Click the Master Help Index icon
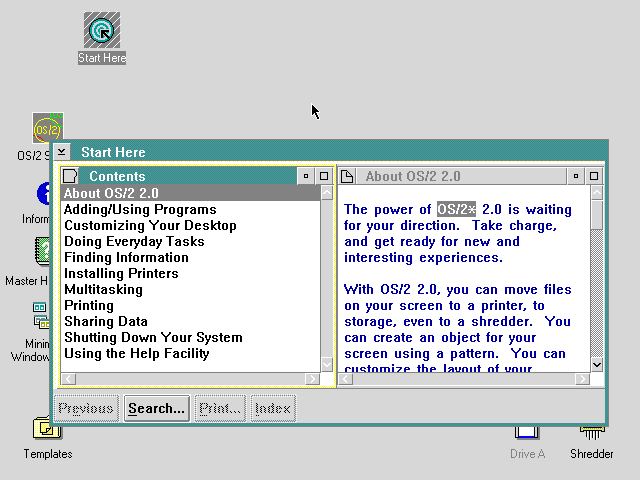 click(43, 250)
